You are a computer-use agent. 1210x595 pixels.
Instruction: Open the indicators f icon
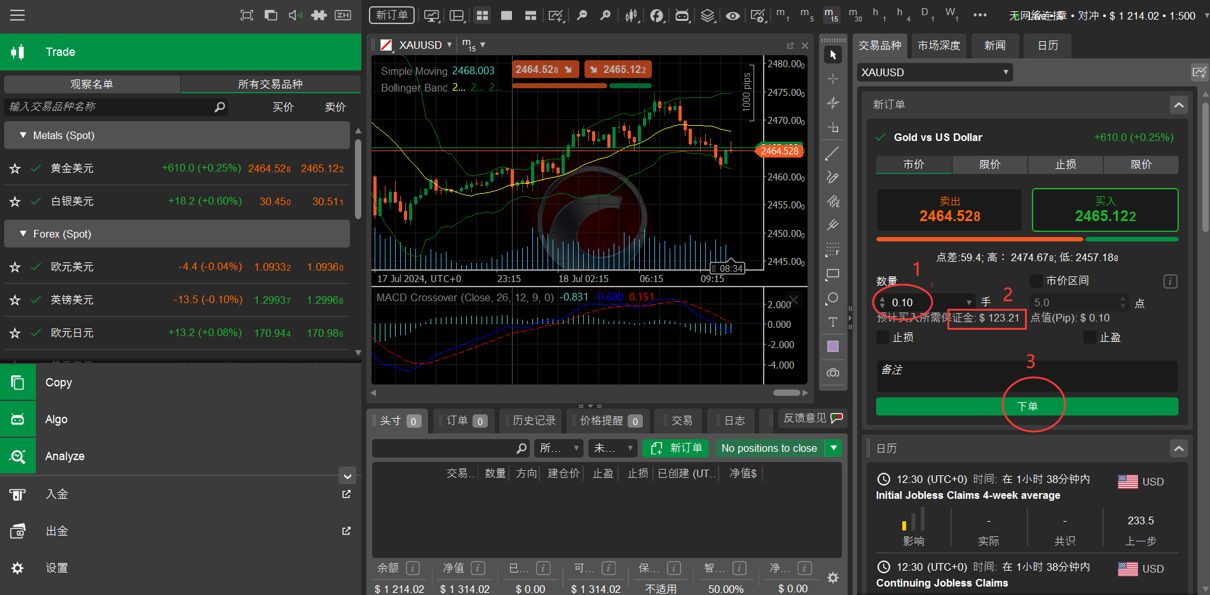coord(657,15)
